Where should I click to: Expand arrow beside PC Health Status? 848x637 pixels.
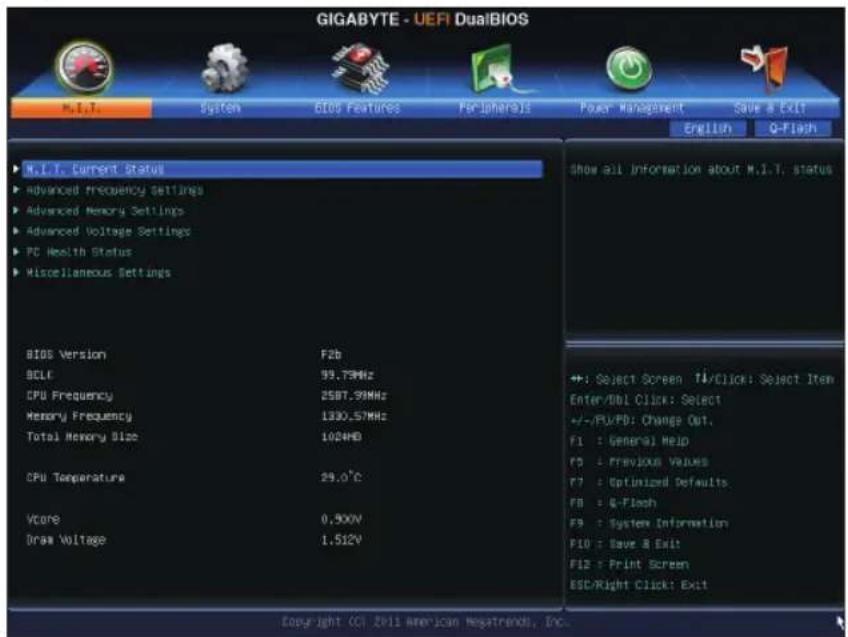[x=16, y=251]
